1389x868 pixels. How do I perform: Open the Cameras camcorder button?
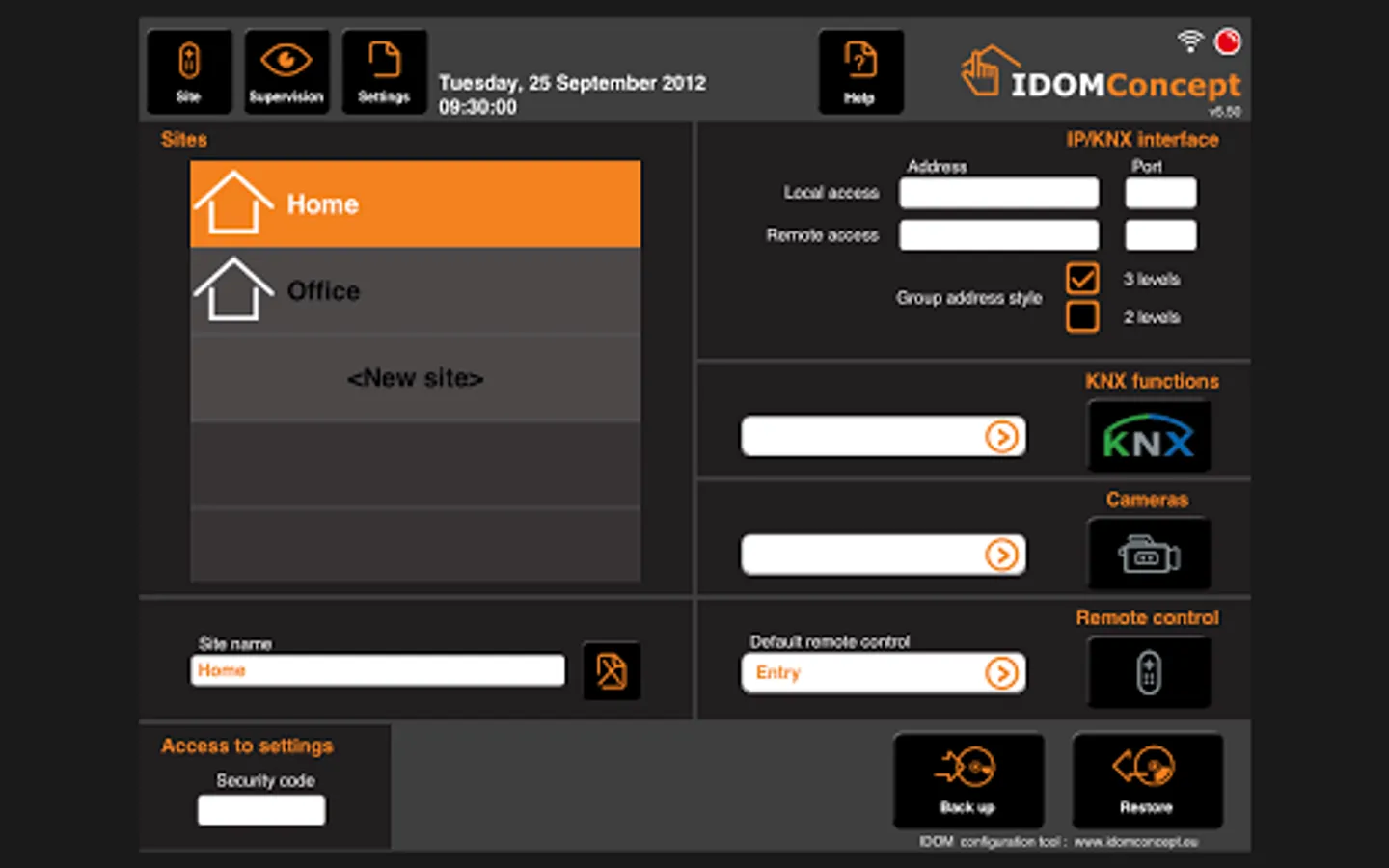click(x=1148, y=555)
